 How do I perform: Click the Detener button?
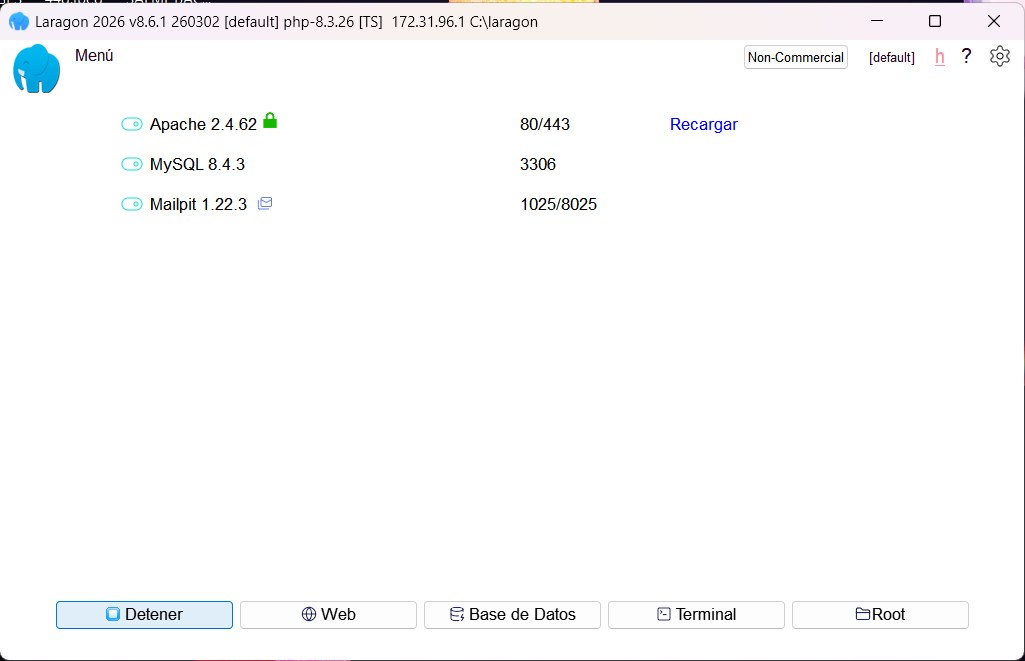click(144, 615)
